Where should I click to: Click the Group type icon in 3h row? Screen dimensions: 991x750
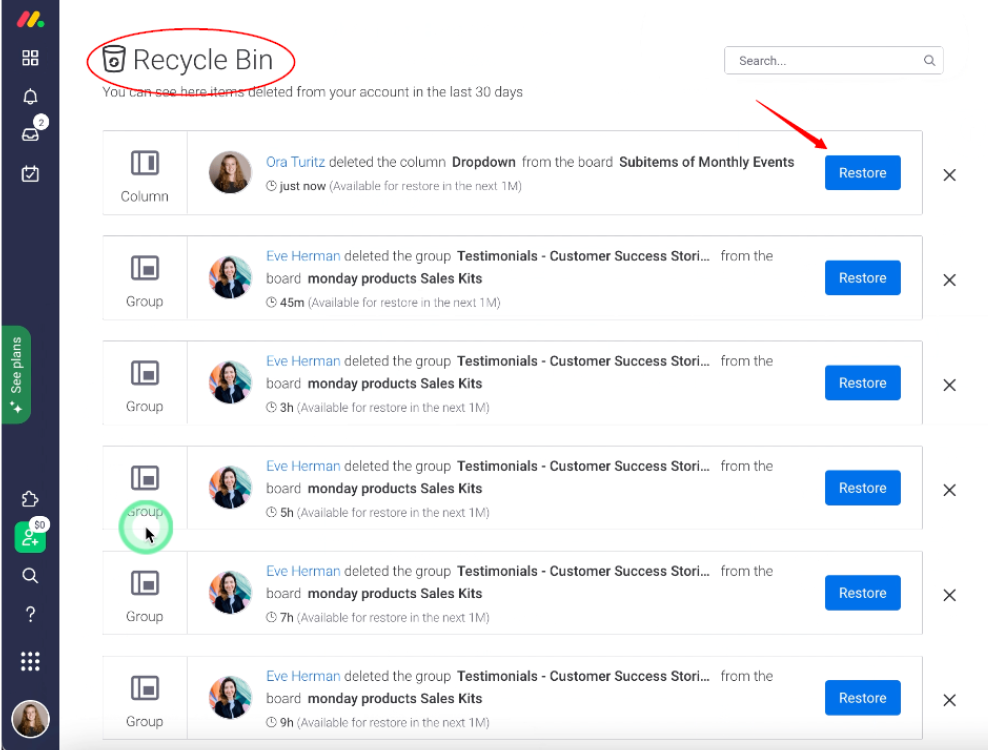point(145,373)
